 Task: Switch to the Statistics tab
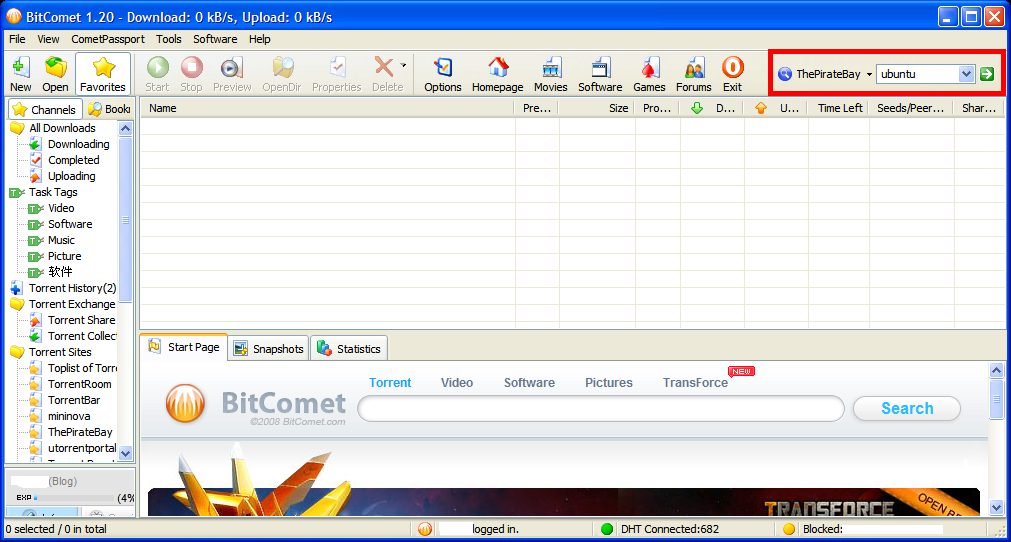coord(349,349)
